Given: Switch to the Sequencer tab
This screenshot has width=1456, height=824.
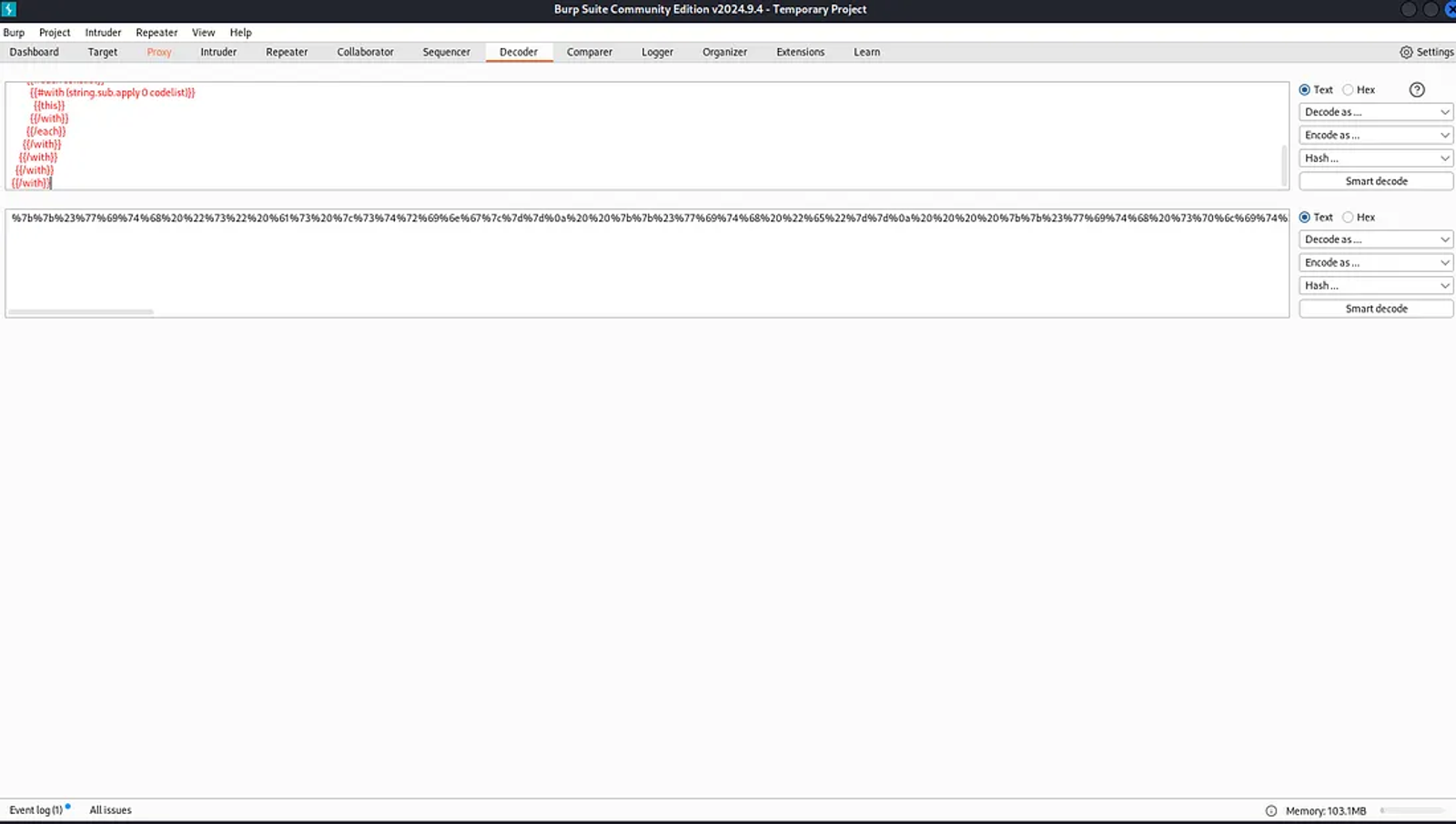Looking at the screenshot, I should pos(446,52).
